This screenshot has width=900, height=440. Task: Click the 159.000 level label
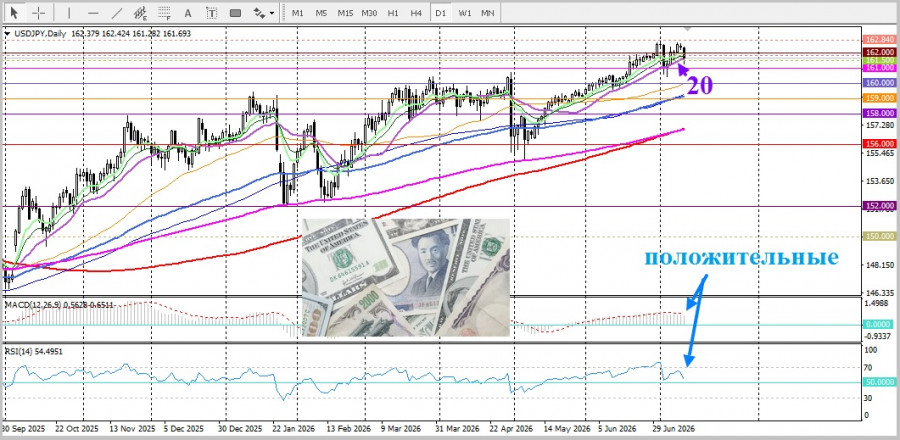coord(879,98)
